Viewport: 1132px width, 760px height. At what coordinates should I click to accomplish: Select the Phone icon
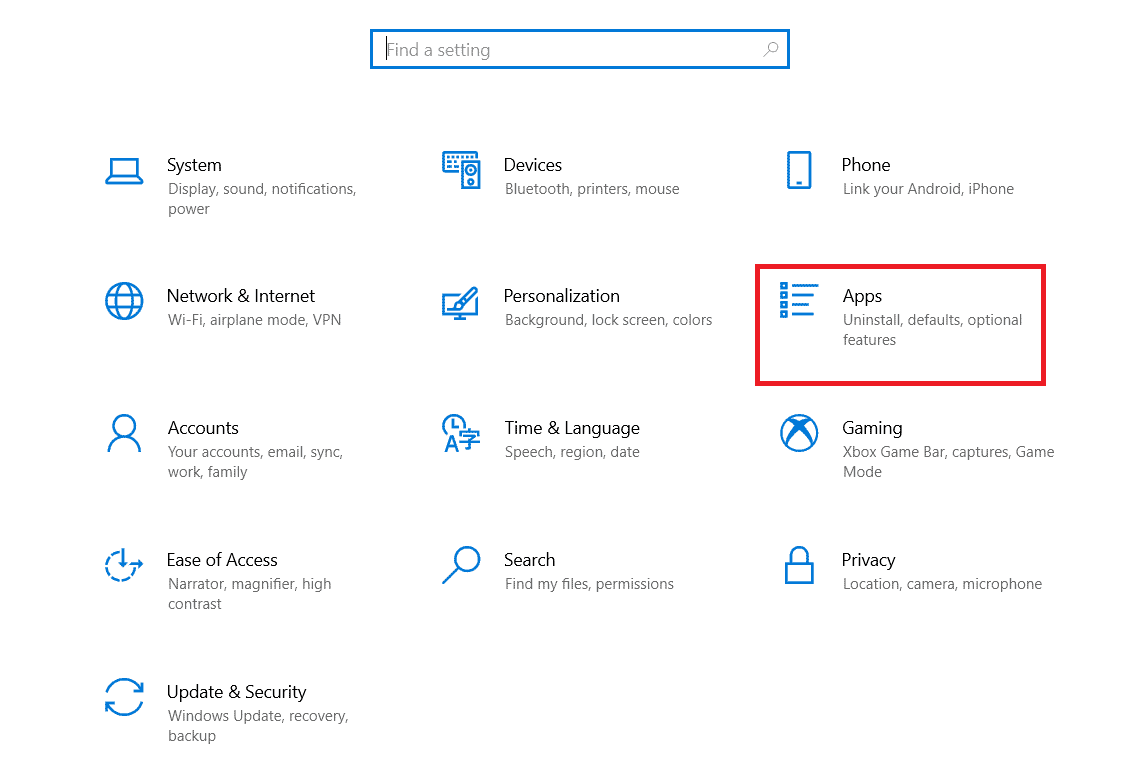tap(799, 170)
